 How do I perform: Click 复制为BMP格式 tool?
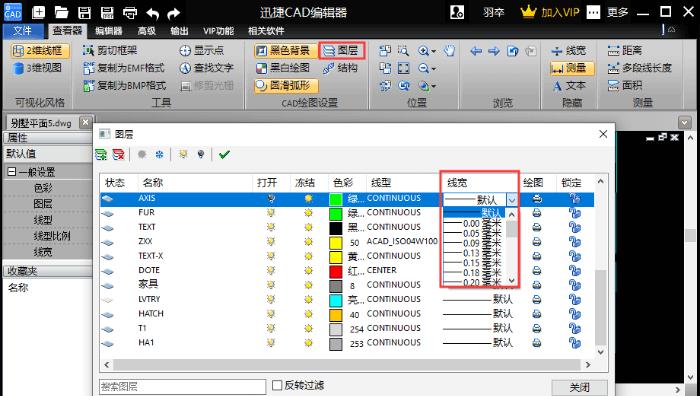[125, 85]
